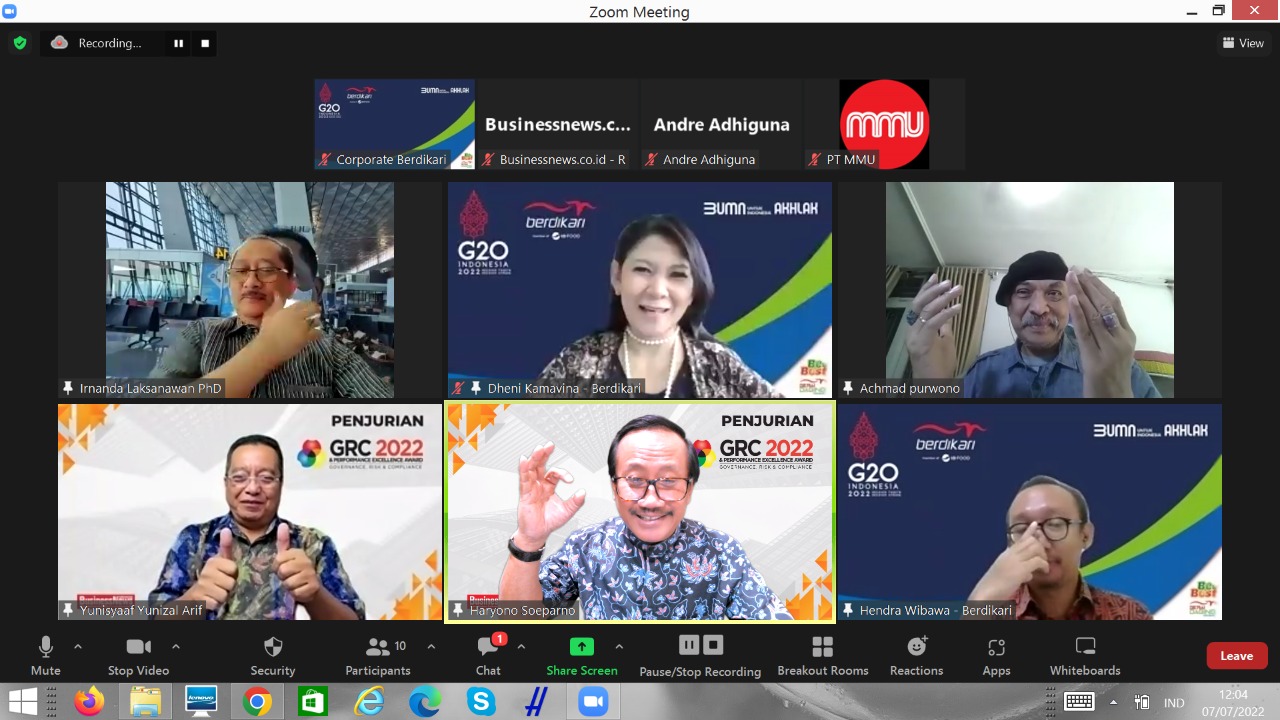This screenshot has height=720, width=1280.
Task: Select the PT MMU participant thumbnail
Action: pyautogui.click(x=885, y=124)
